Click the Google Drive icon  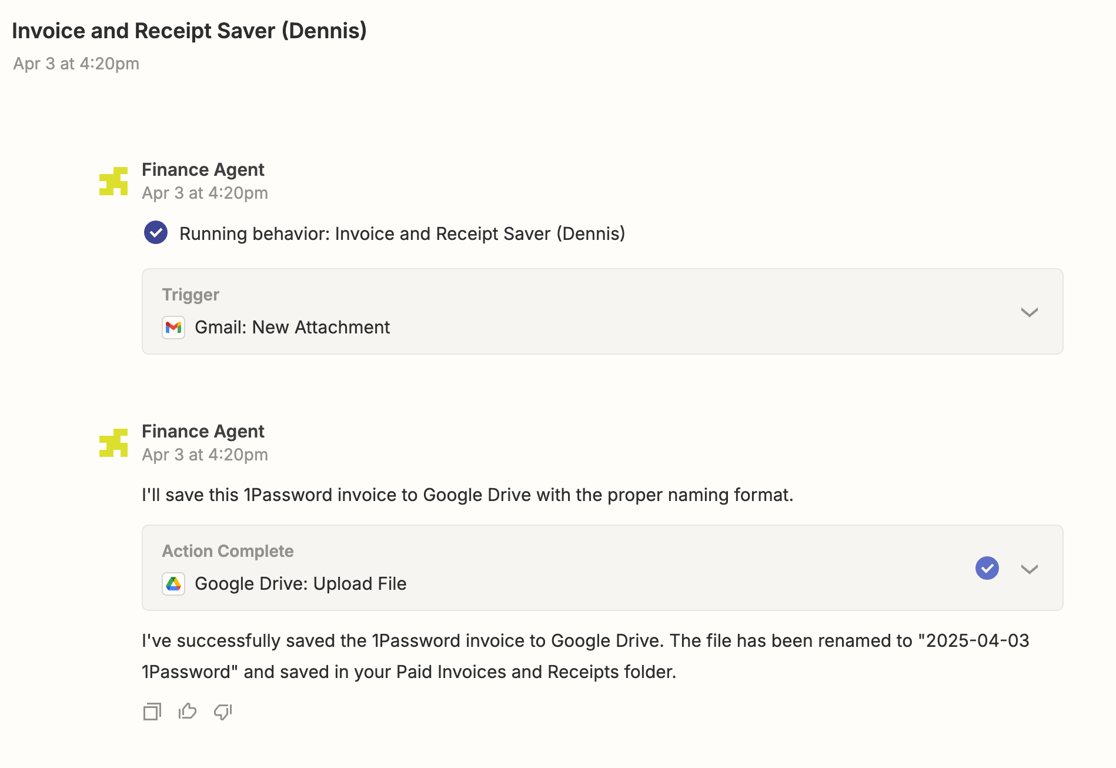click(174, 584)
